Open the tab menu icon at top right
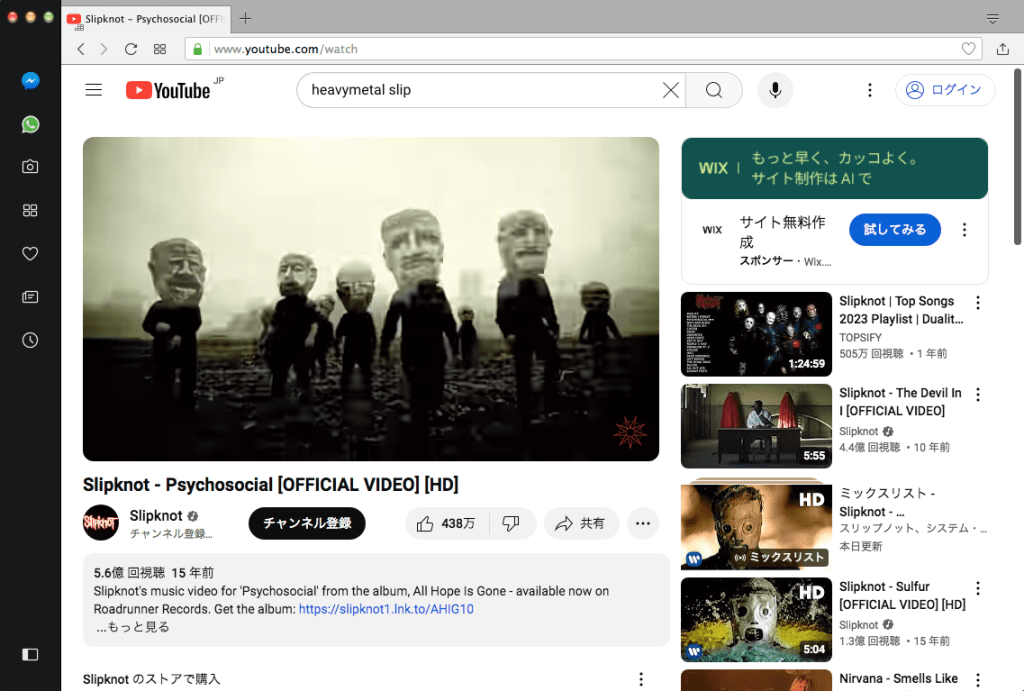The width and height of the screenshot is (1024, 691). click(x=993, y=18)
